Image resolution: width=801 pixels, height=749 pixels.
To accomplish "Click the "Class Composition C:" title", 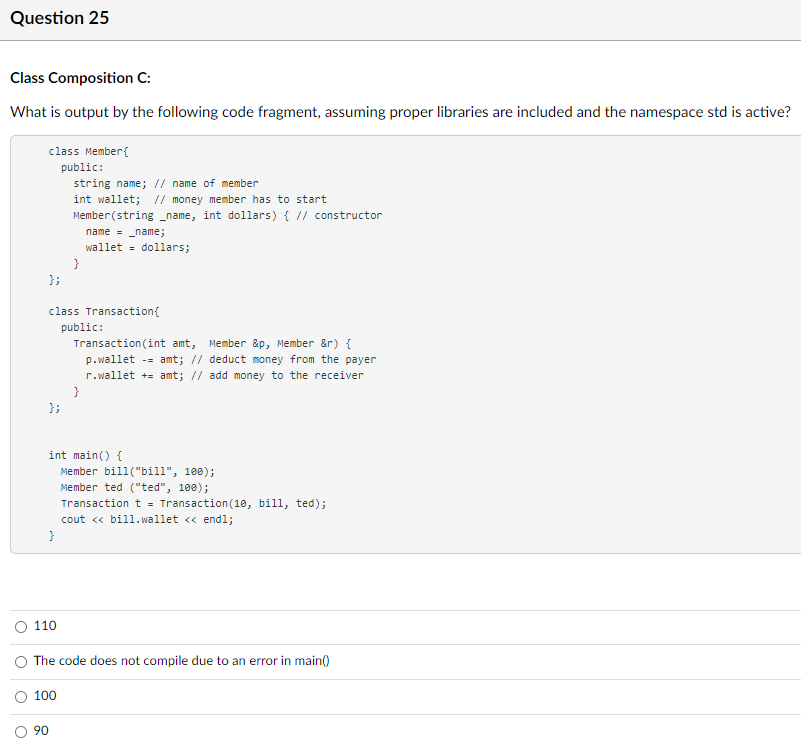I will point(80,78).
